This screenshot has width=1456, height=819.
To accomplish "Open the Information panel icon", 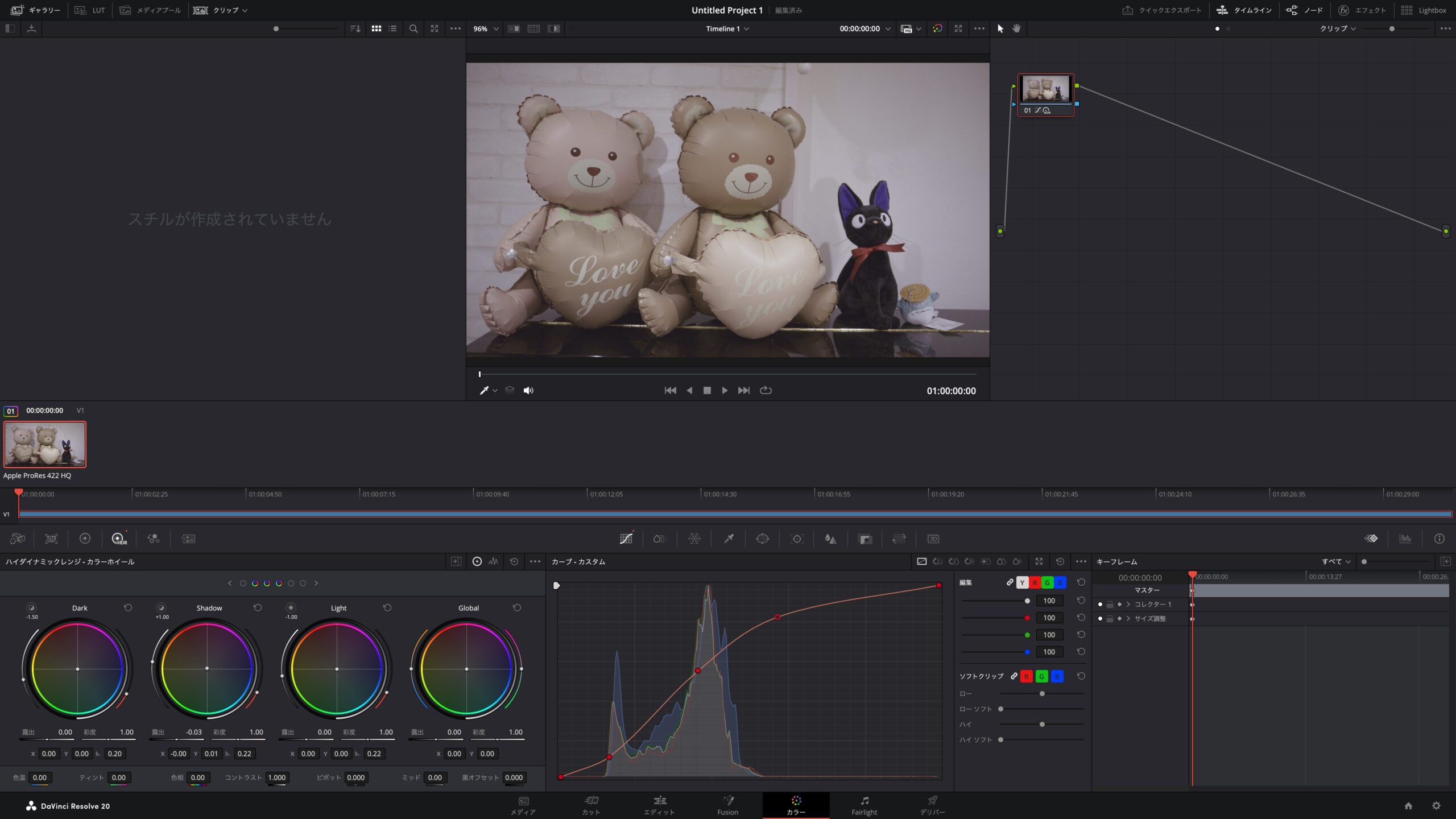I will 1440,539.
